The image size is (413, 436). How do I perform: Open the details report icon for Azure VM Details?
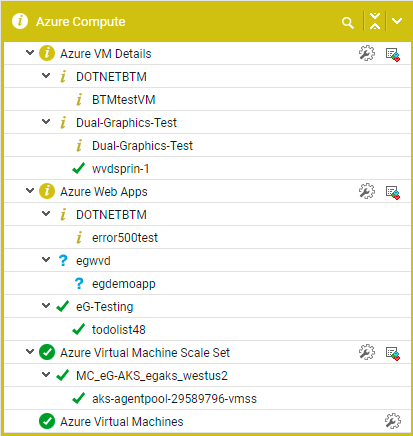(x=393, y=54)
